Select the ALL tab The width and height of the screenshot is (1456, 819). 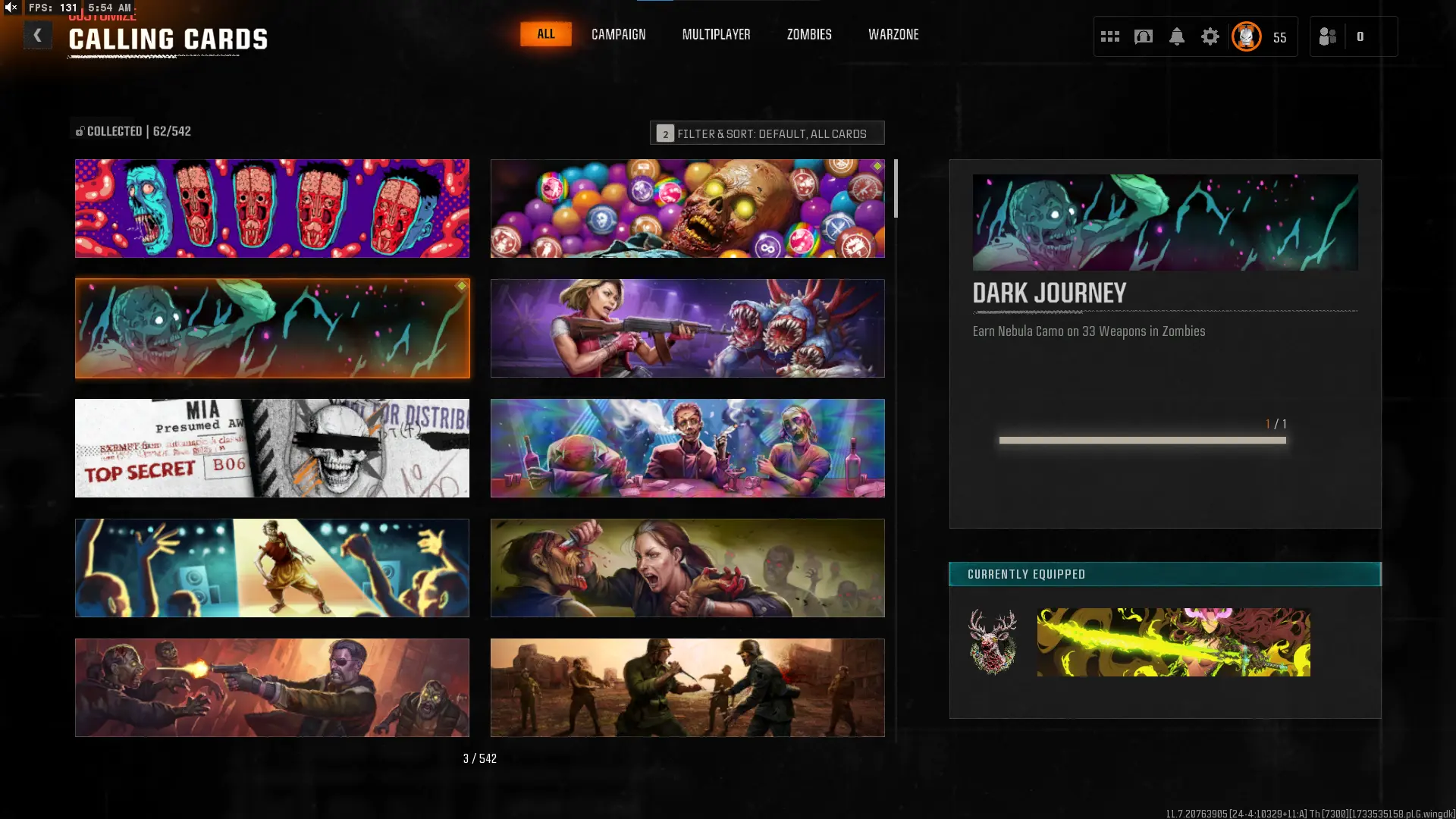545,34
